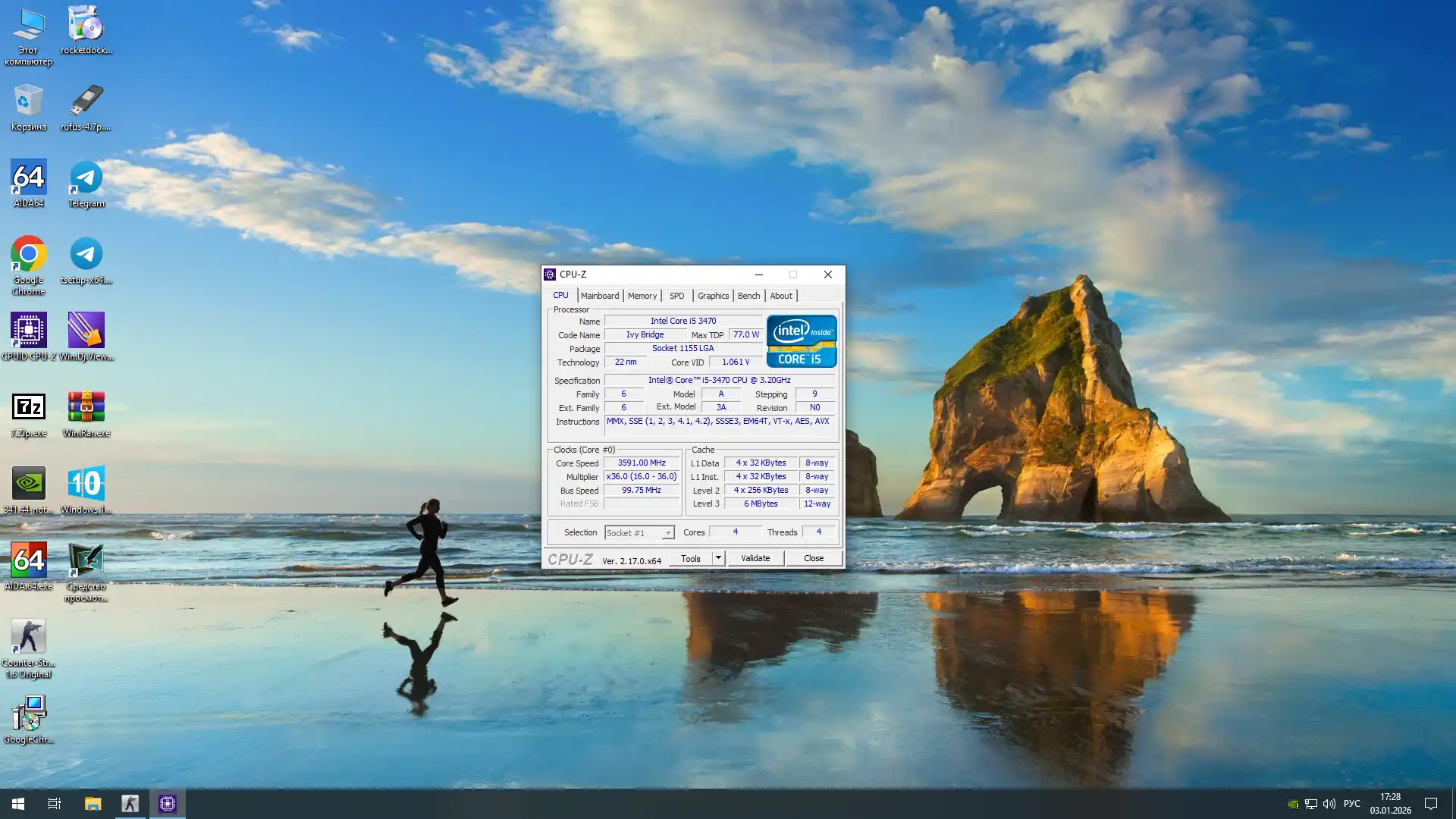Switch input language РУС indicator
The height and width of the screenshot is (819, 1456).
[1351, 804]
